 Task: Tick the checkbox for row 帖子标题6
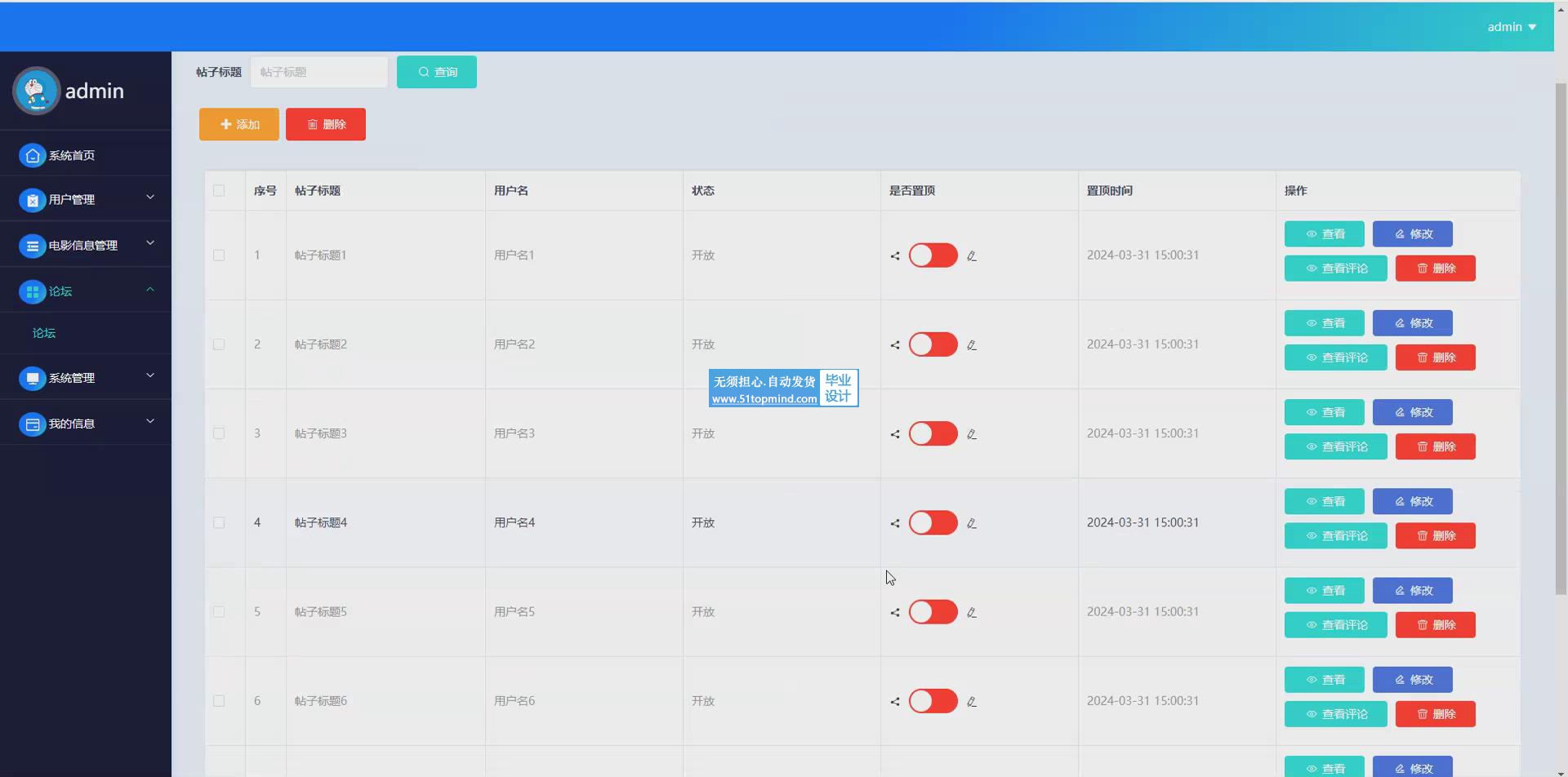coord(219,700)
